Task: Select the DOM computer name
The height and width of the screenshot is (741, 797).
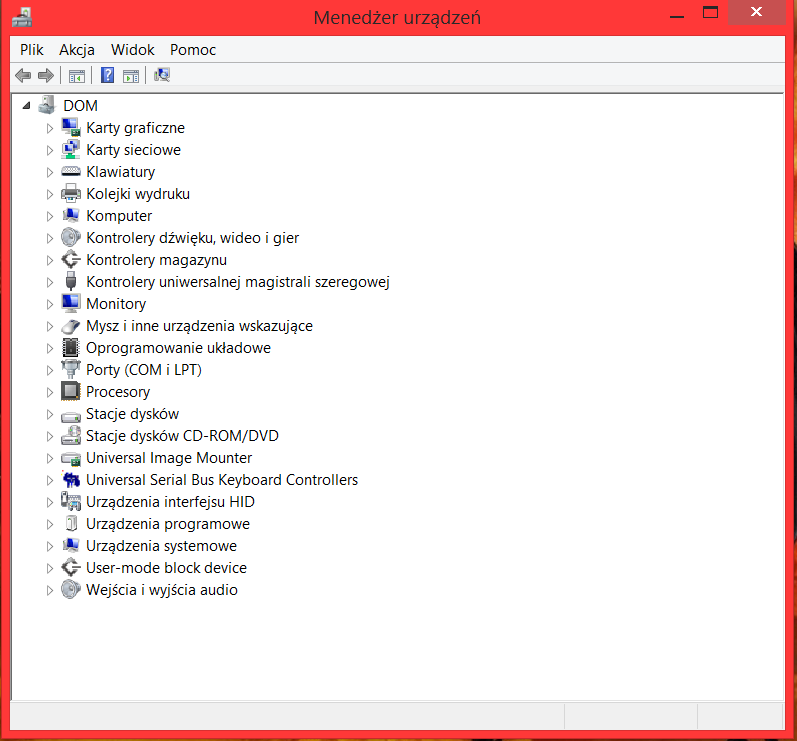Action: pyautogui.click(x=80, y=106)
